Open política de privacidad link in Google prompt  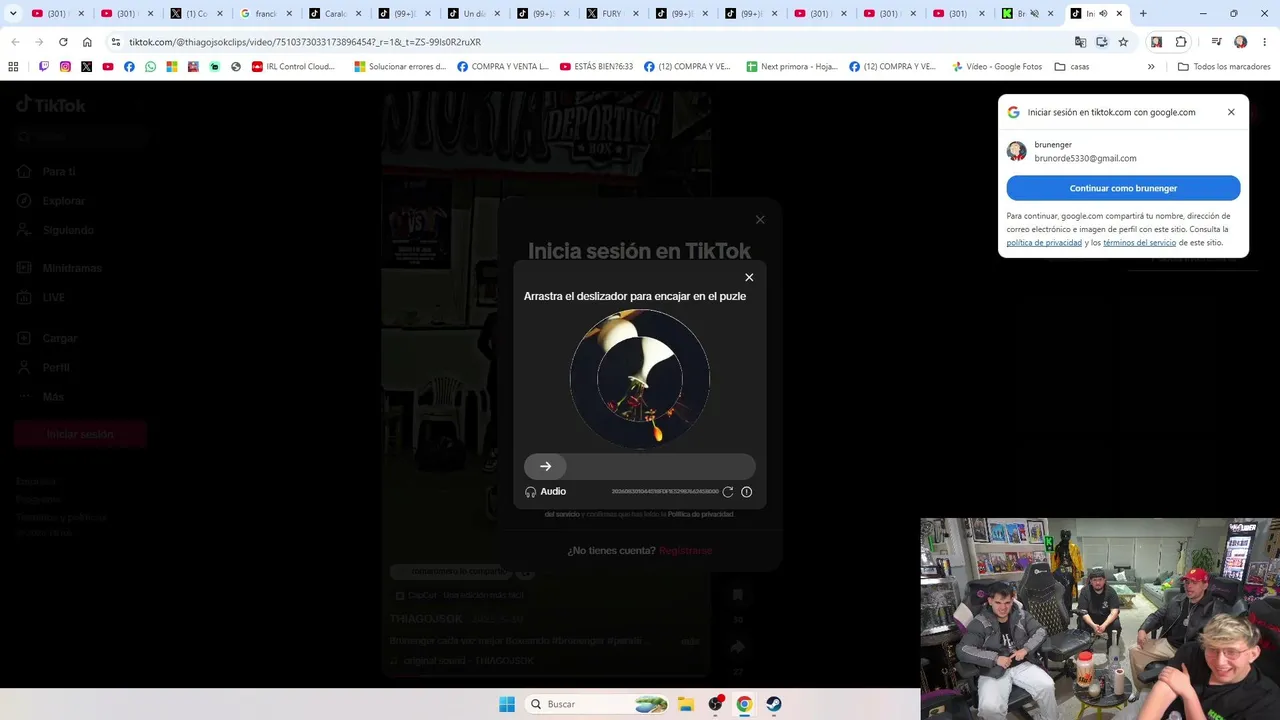pyautogui.click(x=1044, y=243)
